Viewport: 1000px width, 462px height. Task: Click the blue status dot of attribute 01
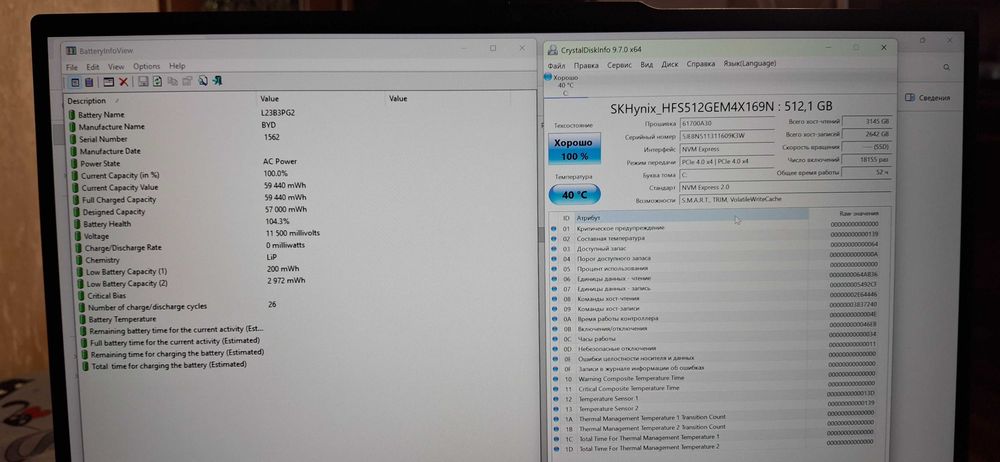coord(554,228)
